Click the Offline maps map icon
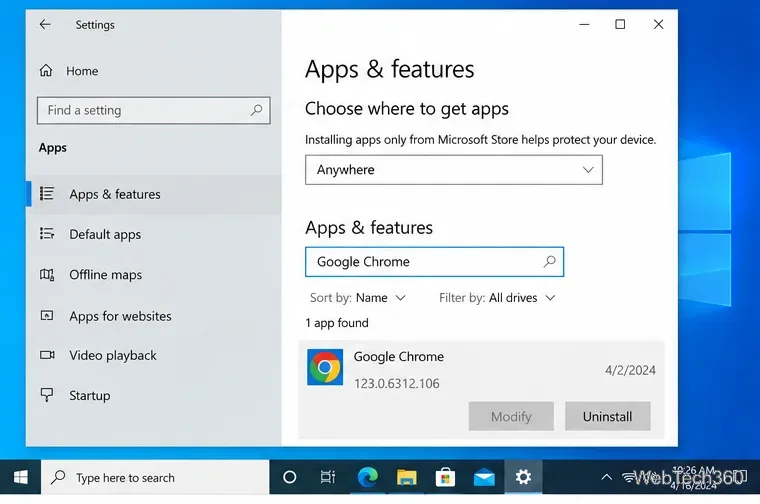This screenshot has height=504, width=760. (x=47, y=274)
